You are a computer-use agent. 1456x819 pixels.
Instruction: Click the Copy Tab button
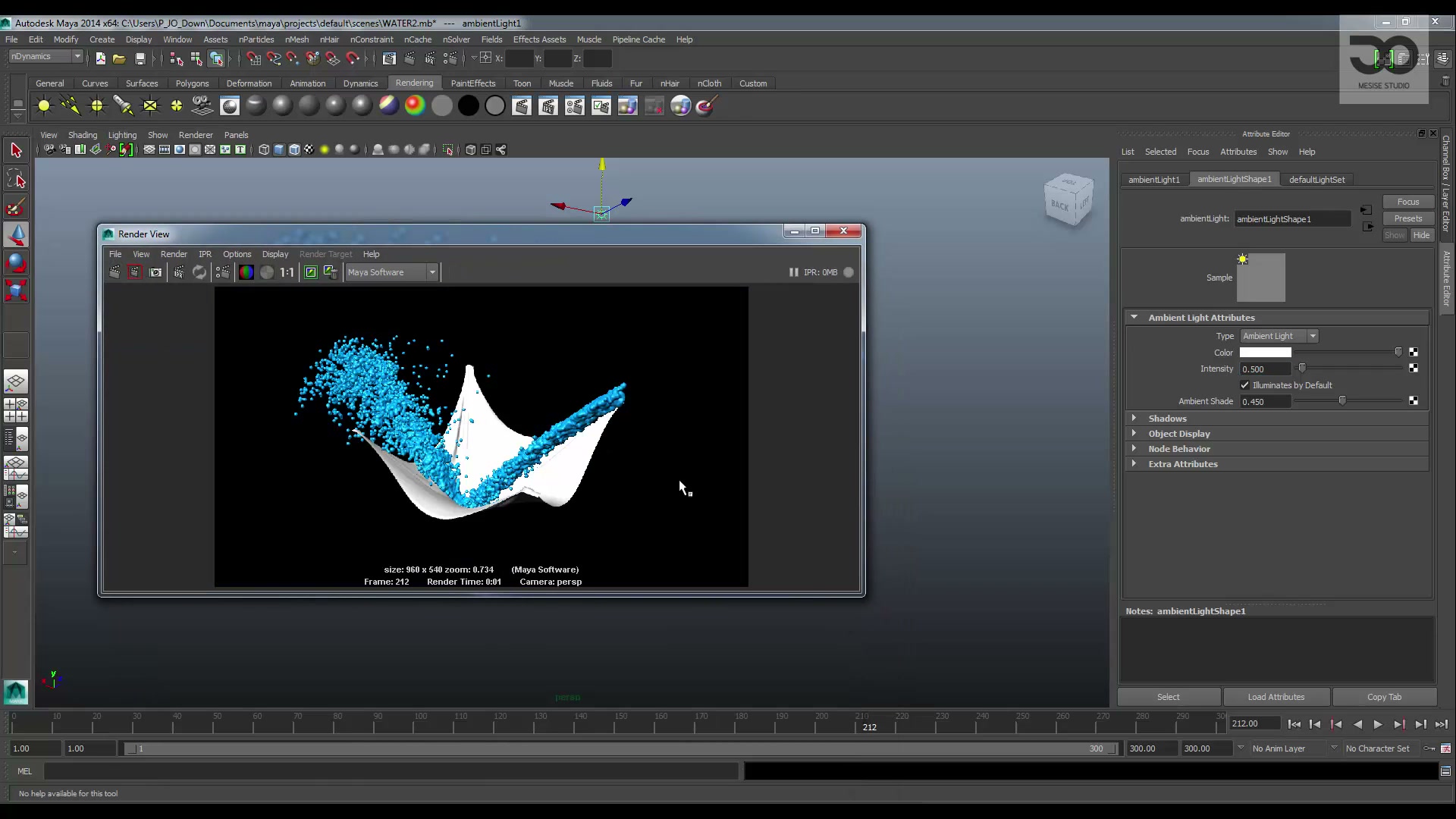1384,697
